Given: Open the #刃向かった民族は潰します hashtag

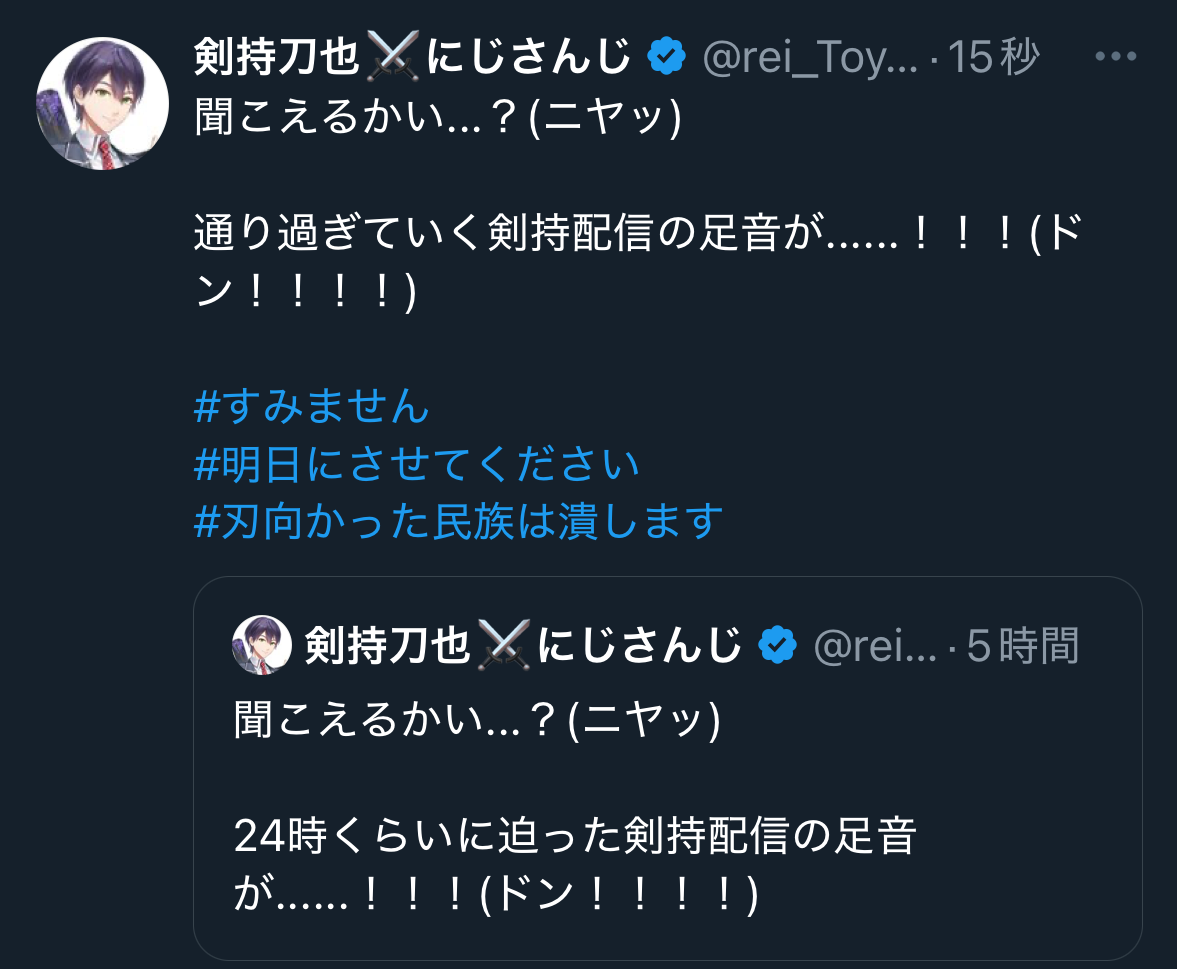Looking at the screenshot, I should (458, 520).
